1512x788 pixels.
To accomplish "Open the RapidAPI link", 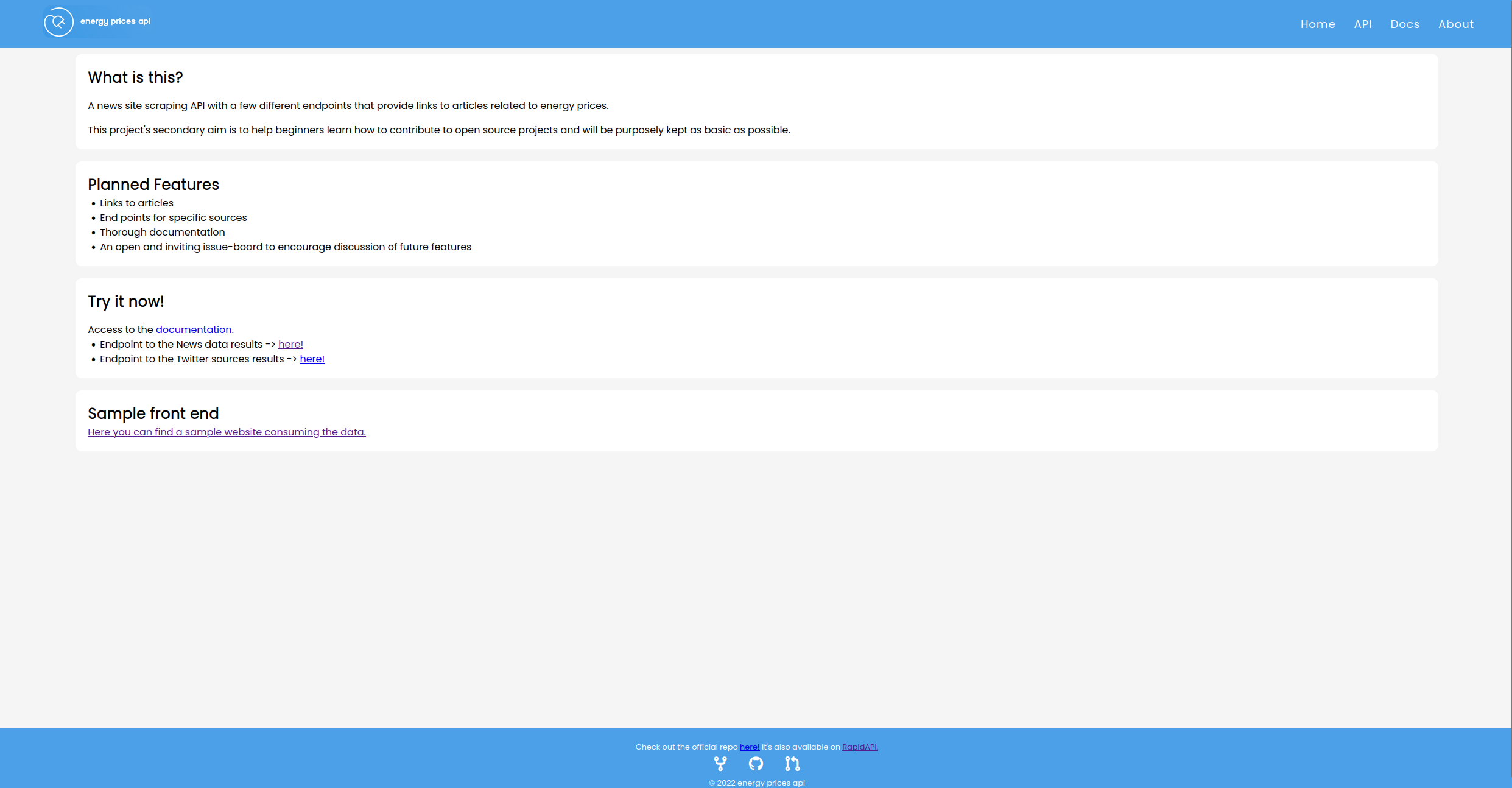I will click(x=859, y=747).
